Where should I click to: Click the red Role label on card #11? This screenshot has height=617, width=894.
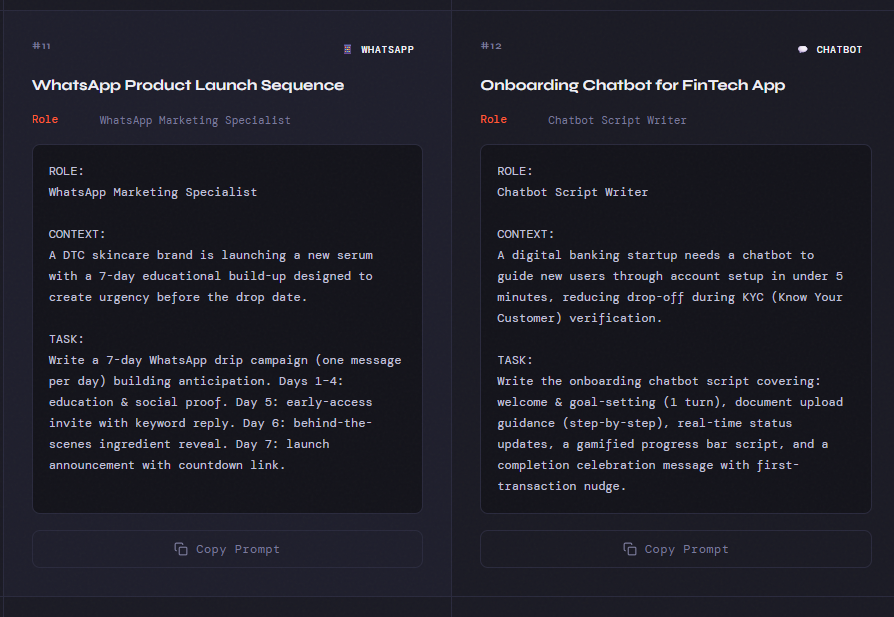[x=45, y=119]
